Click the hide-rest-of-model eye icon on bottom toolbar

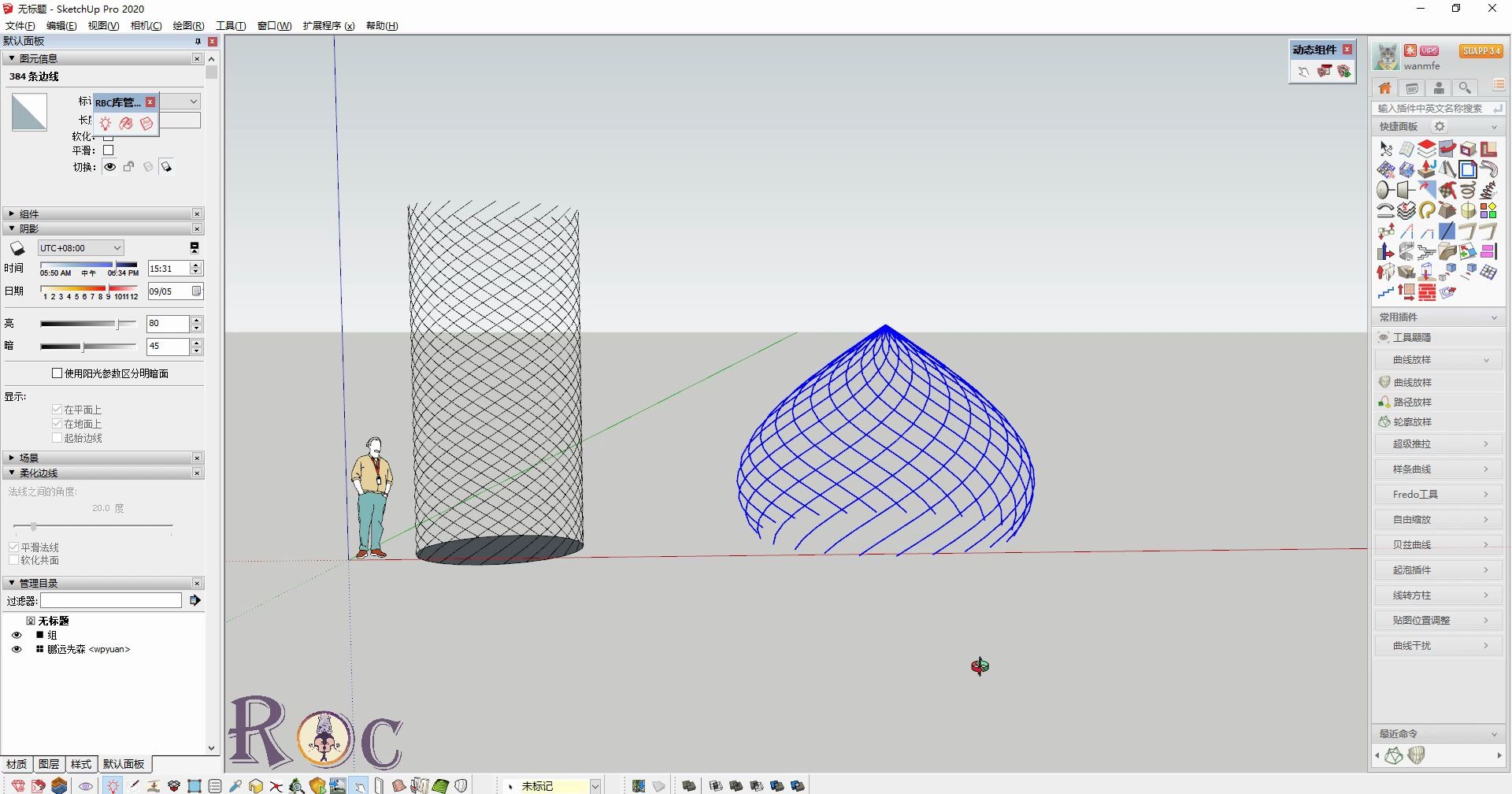pyautogui.click(x=85, y=785)
